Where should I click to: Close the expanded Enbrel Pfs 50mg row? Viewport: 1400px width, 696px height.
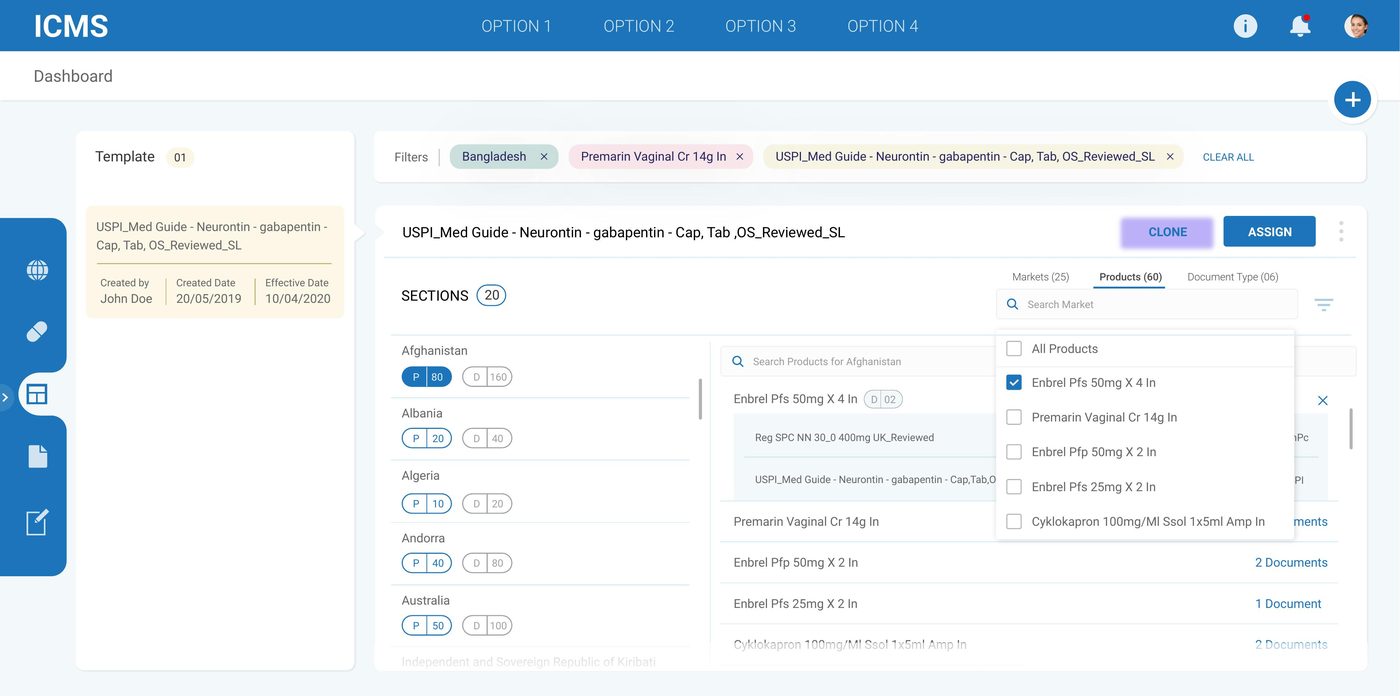click(1323, 401)
